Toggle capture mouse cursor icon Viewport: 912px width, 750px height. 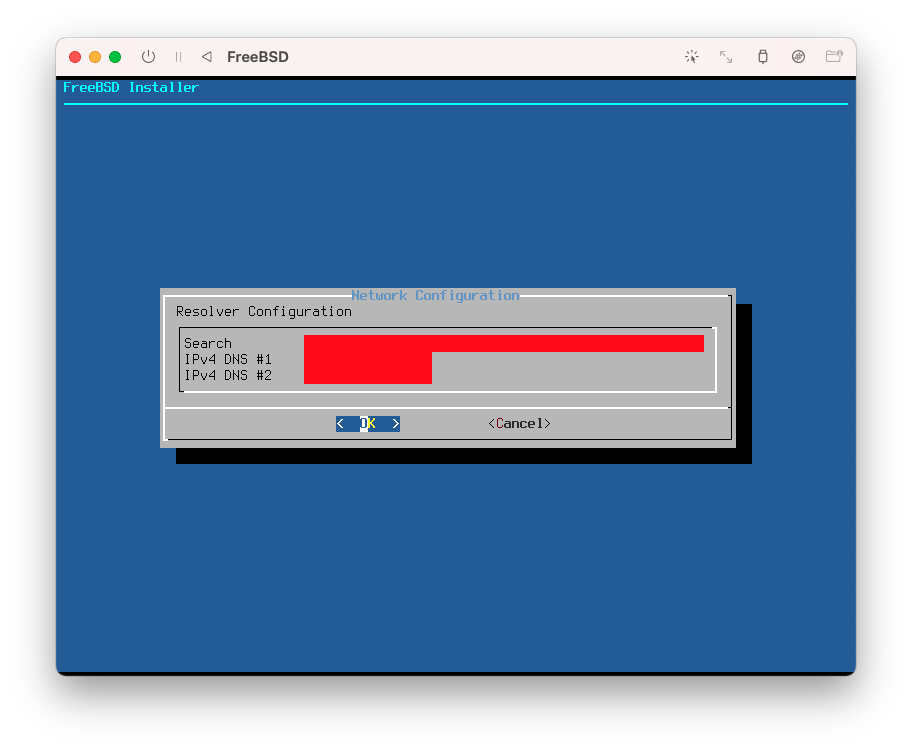point(692,56)
